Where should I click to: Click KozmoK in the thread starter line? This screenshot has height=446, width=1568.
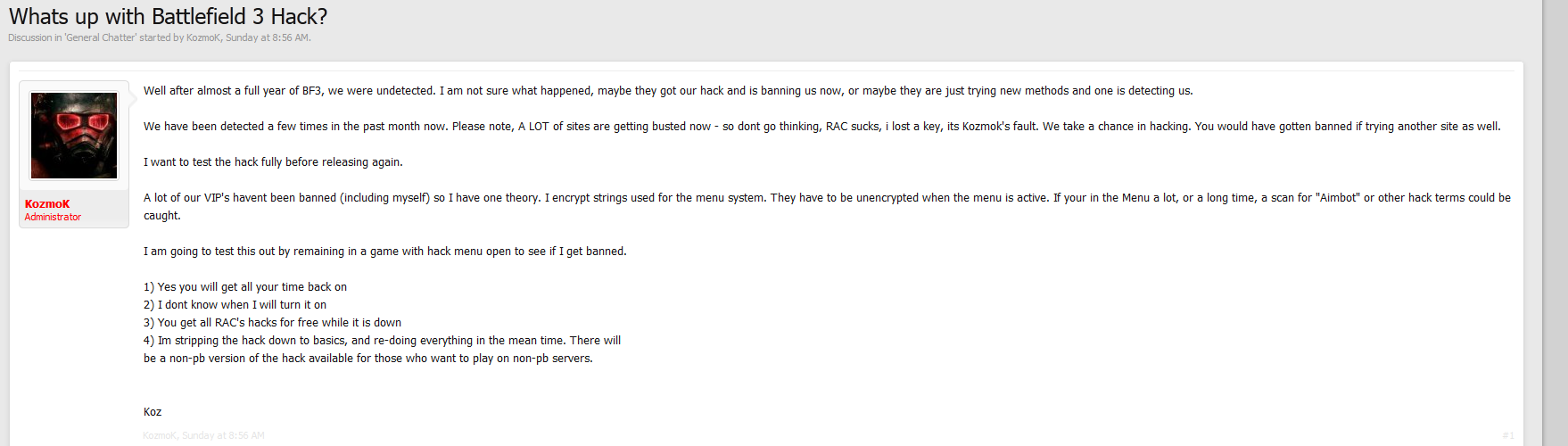[202, 37]
